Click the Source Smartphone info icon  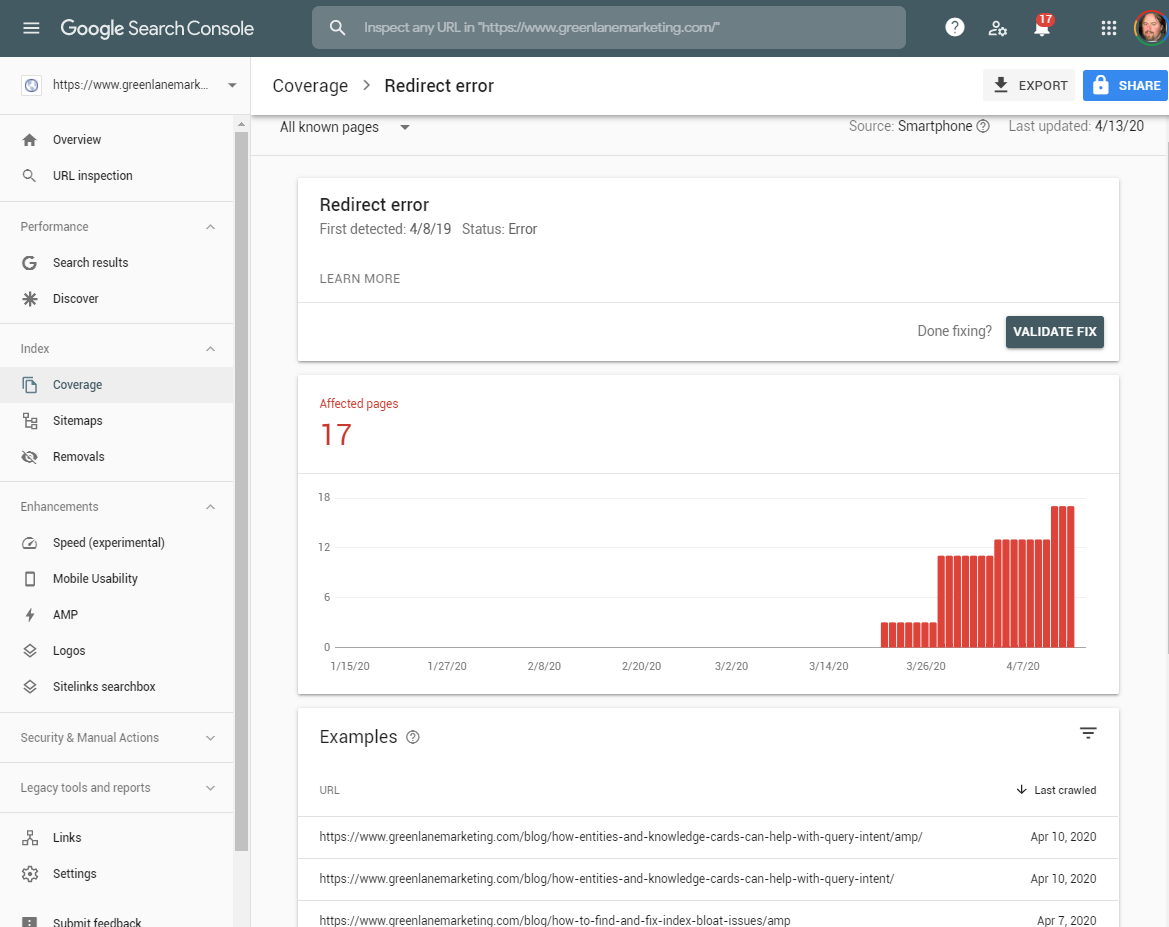point(983,126)
